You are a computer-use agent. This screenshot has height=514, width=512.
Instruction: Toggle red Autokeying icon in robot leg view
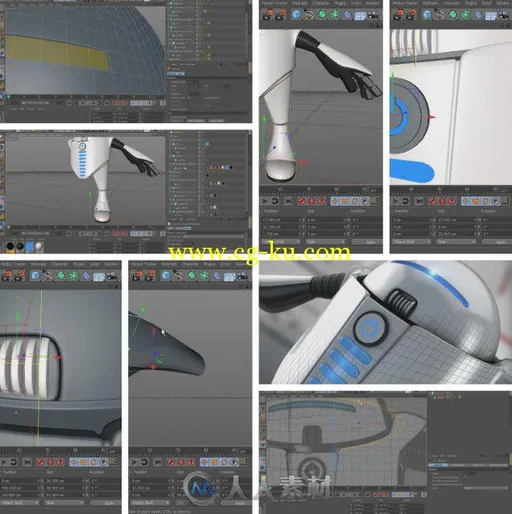311,201
